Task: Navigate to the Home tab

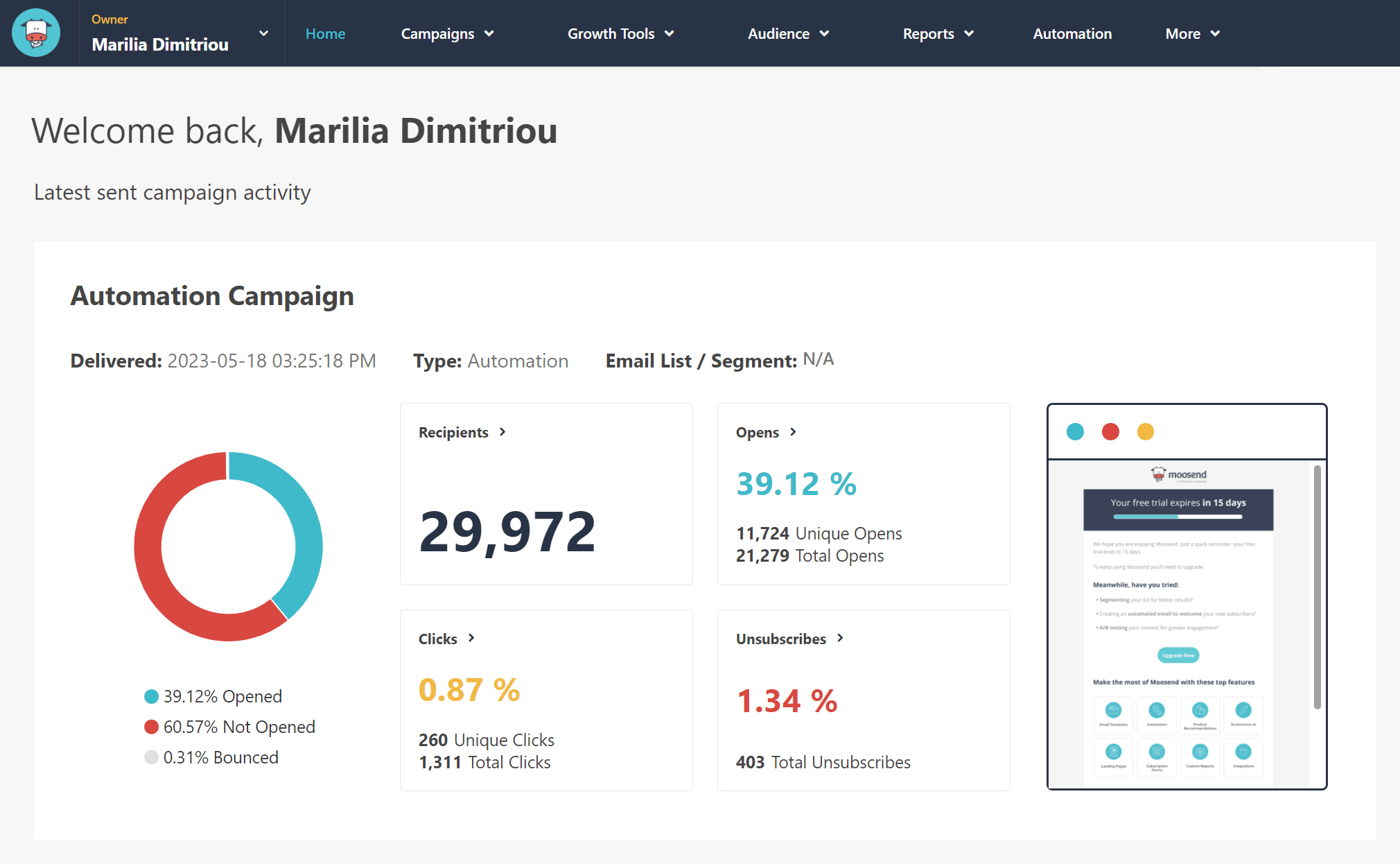Action: tap(326, 33)
